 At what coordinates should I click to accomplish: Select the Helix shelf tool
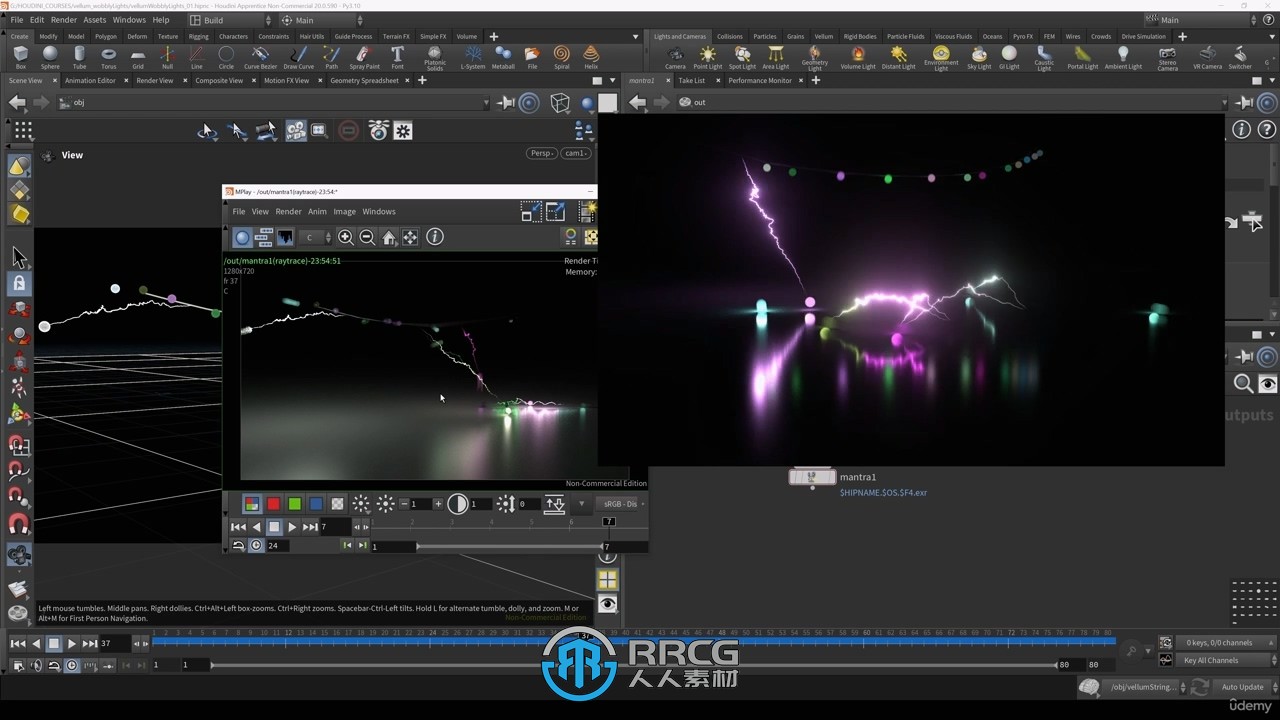click(591, 57)
